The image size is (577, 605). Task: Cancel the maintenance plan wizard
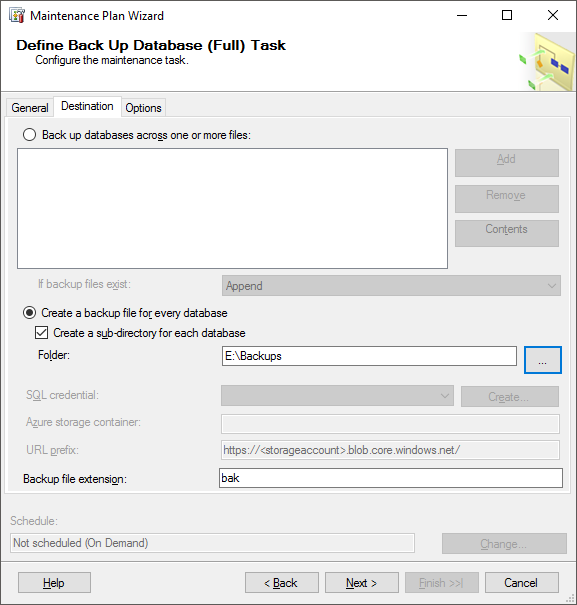(x=521, y=583)
